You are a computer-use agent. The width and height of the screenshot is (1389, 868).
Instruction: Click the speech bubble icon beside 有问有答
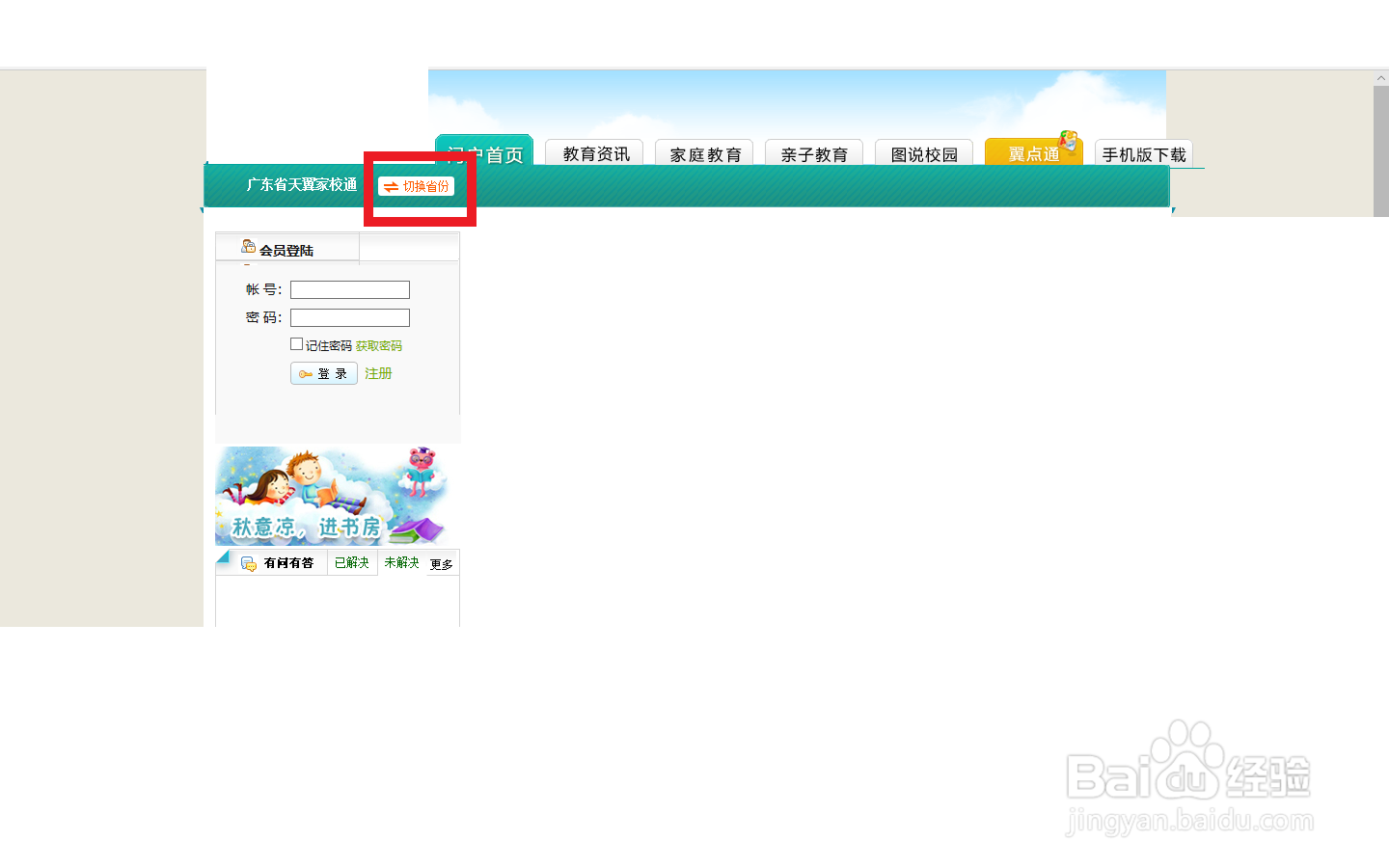click(247, 563)
